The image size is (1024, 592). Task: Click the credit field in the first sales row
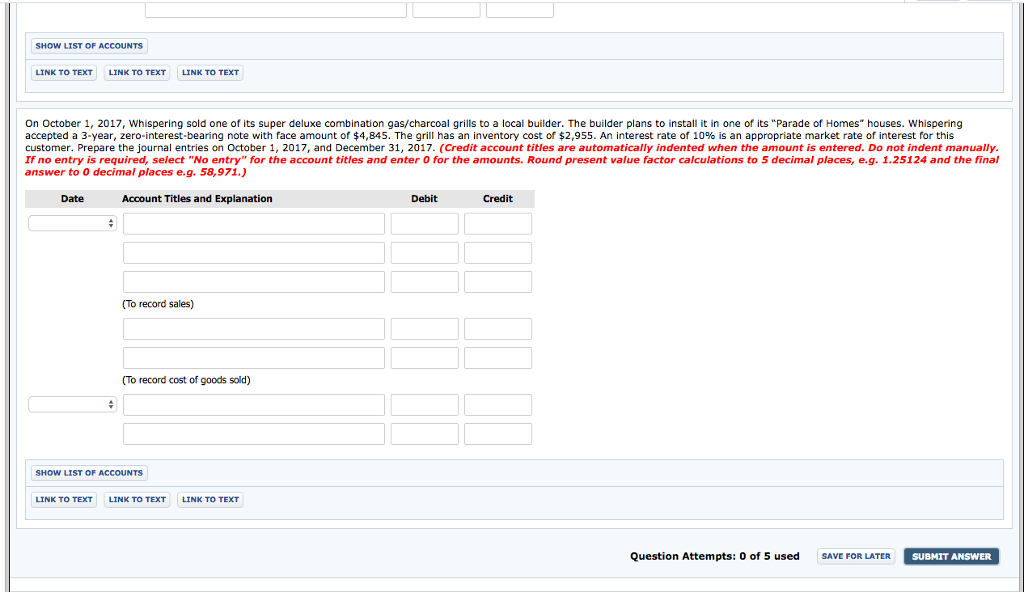point(498,223)
